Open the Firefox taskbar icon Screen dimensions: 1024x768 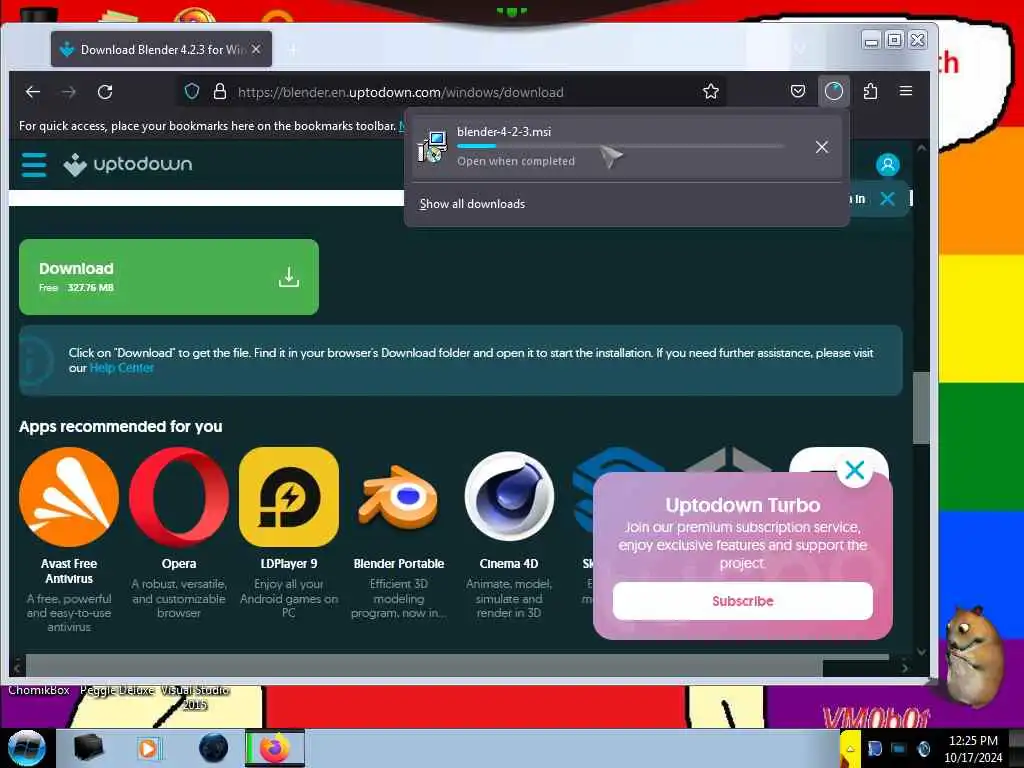[275, 748]
